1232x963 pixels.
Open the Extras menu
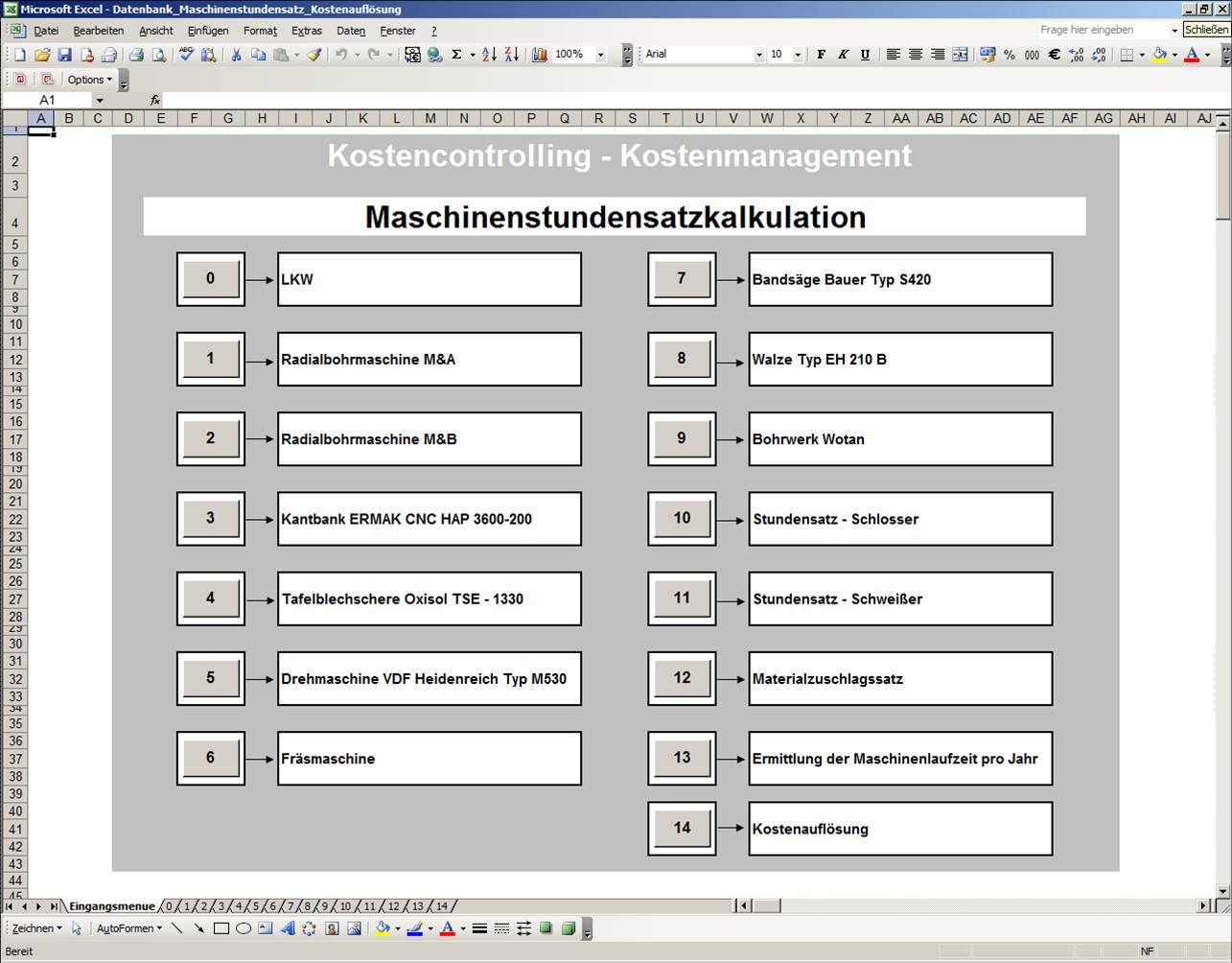point(307,31)
